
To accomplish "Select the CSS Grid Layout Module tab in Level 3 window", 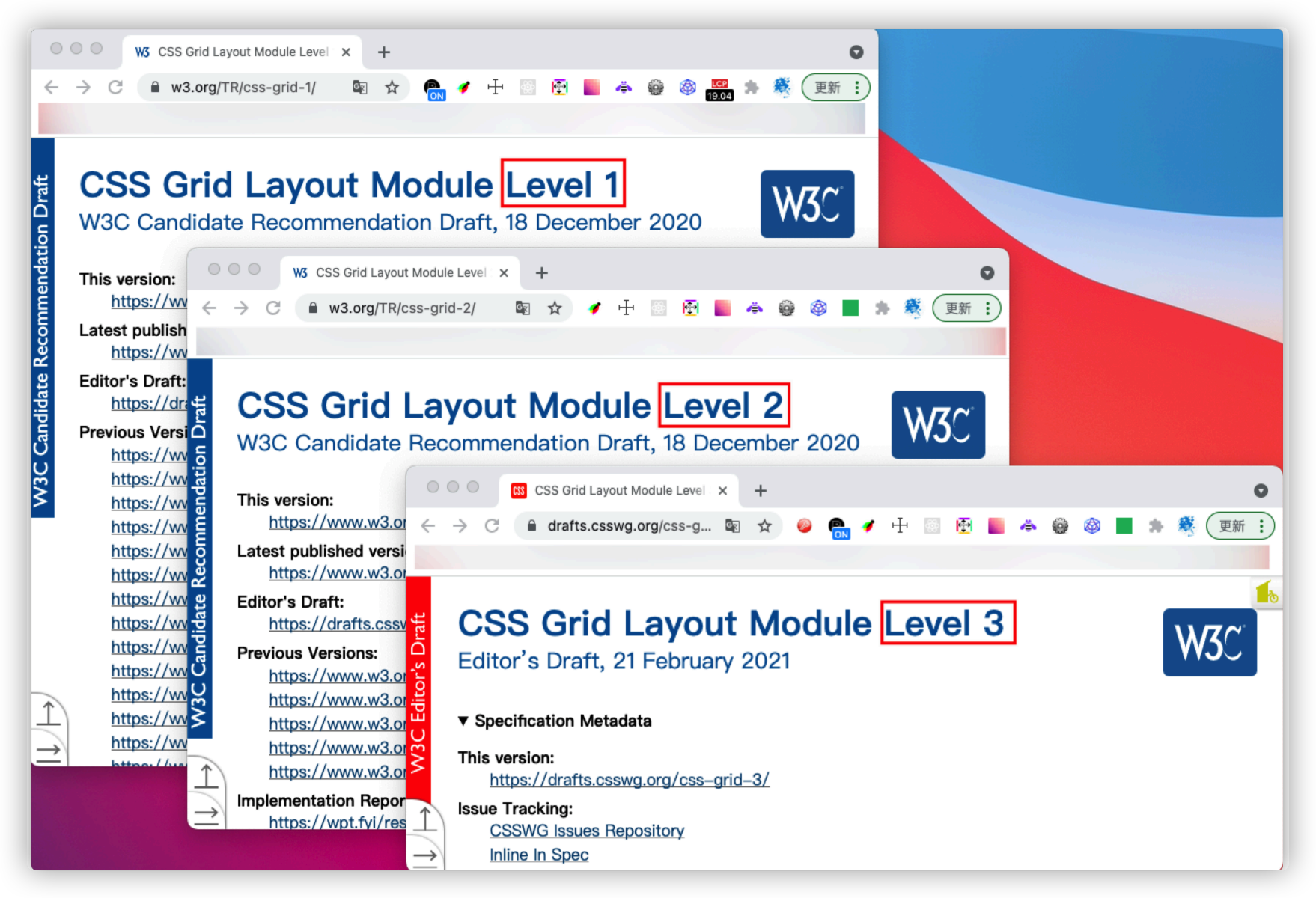I will tap(619, 490).
